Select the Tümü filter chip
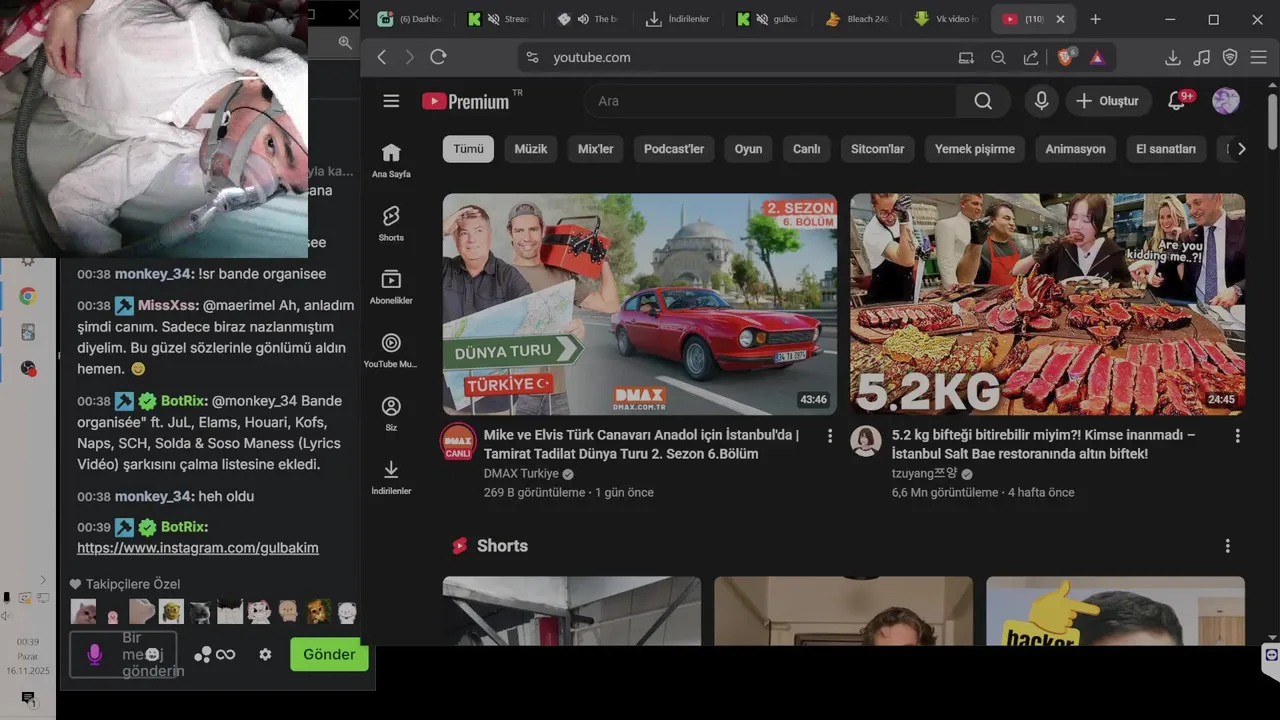 tap(468, 149)
